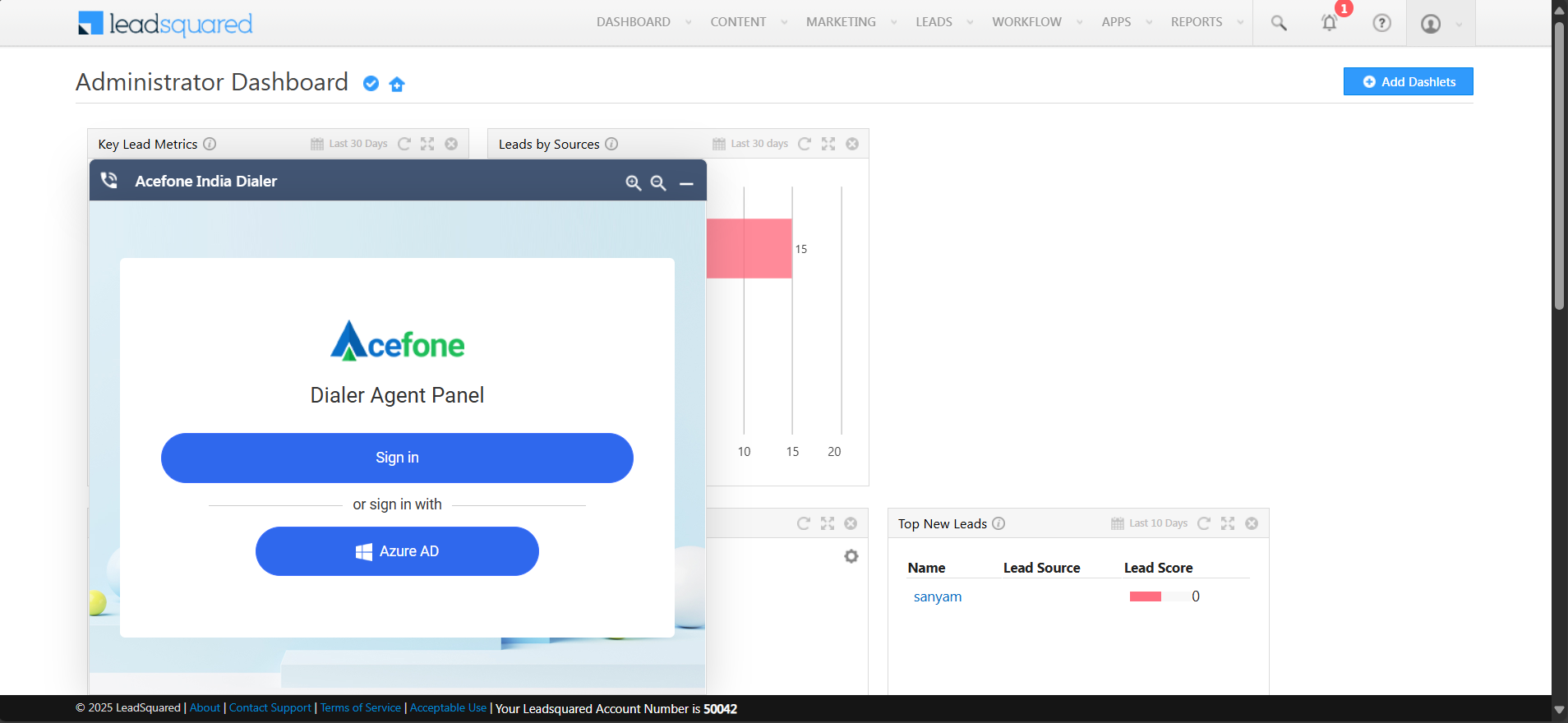Open the Acceptable Use link
The height and width of the screenshot is (723, 1568).
coord(449,708)
